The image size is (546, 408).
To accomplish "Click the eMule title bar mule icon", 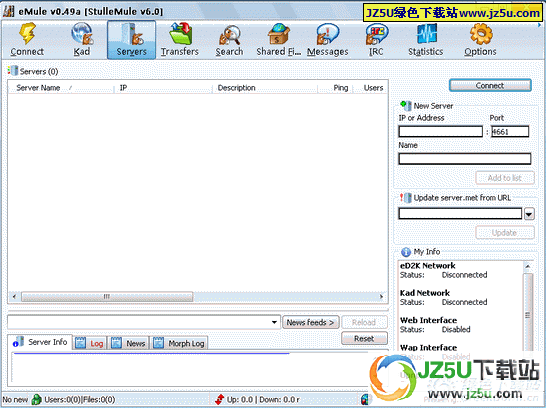I will pyautogui.click(x=9, y=11).
